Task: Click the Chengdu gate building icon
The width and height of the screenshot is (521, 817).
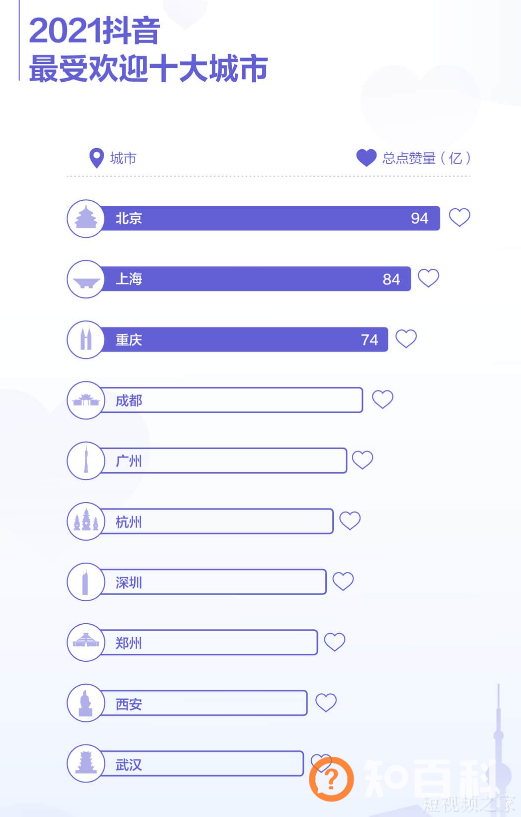Action: coord(86,400)
